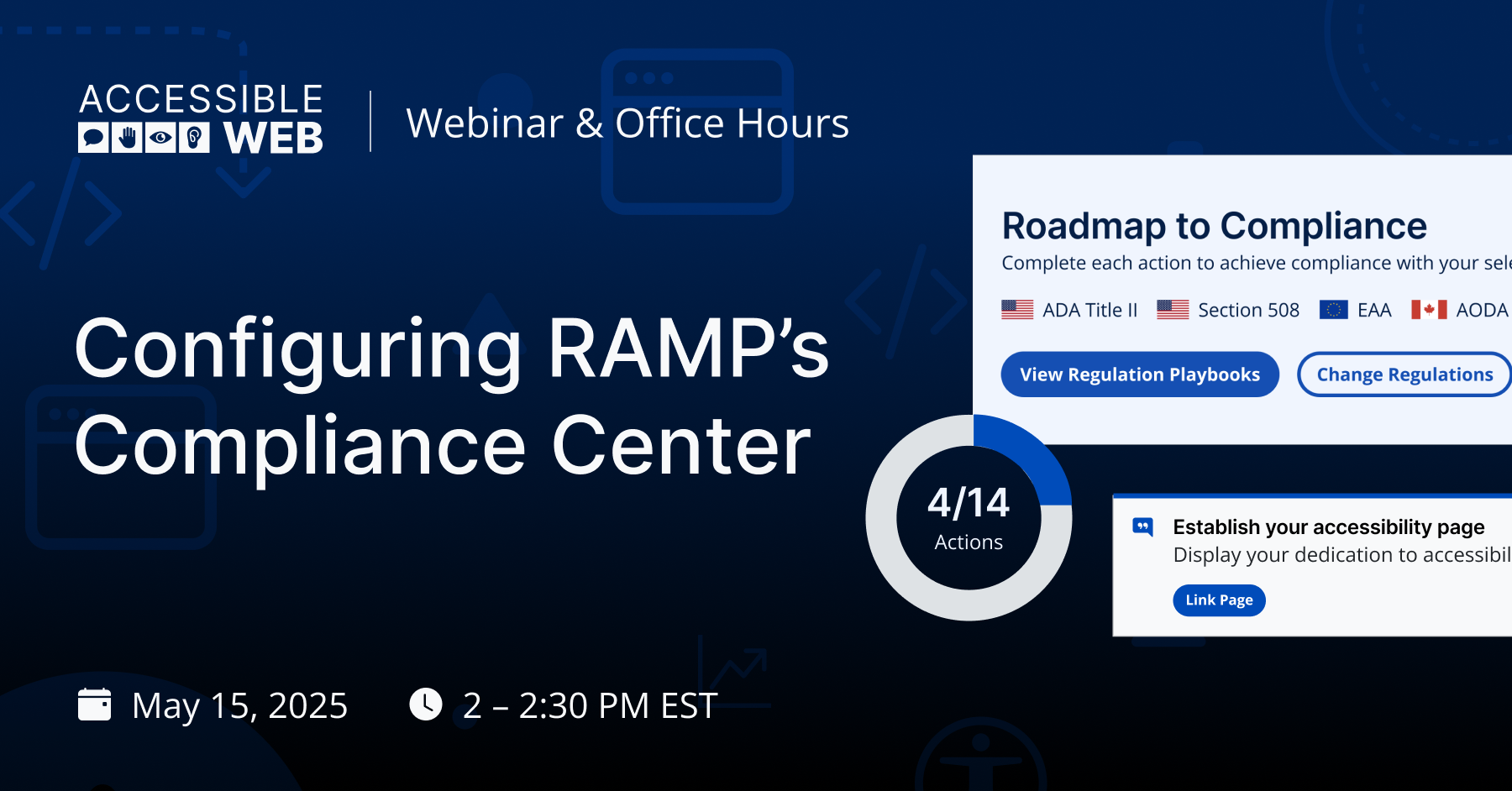Click the calendar icon beside the date
Viewport: 1512px width, 791px height.
94,705
